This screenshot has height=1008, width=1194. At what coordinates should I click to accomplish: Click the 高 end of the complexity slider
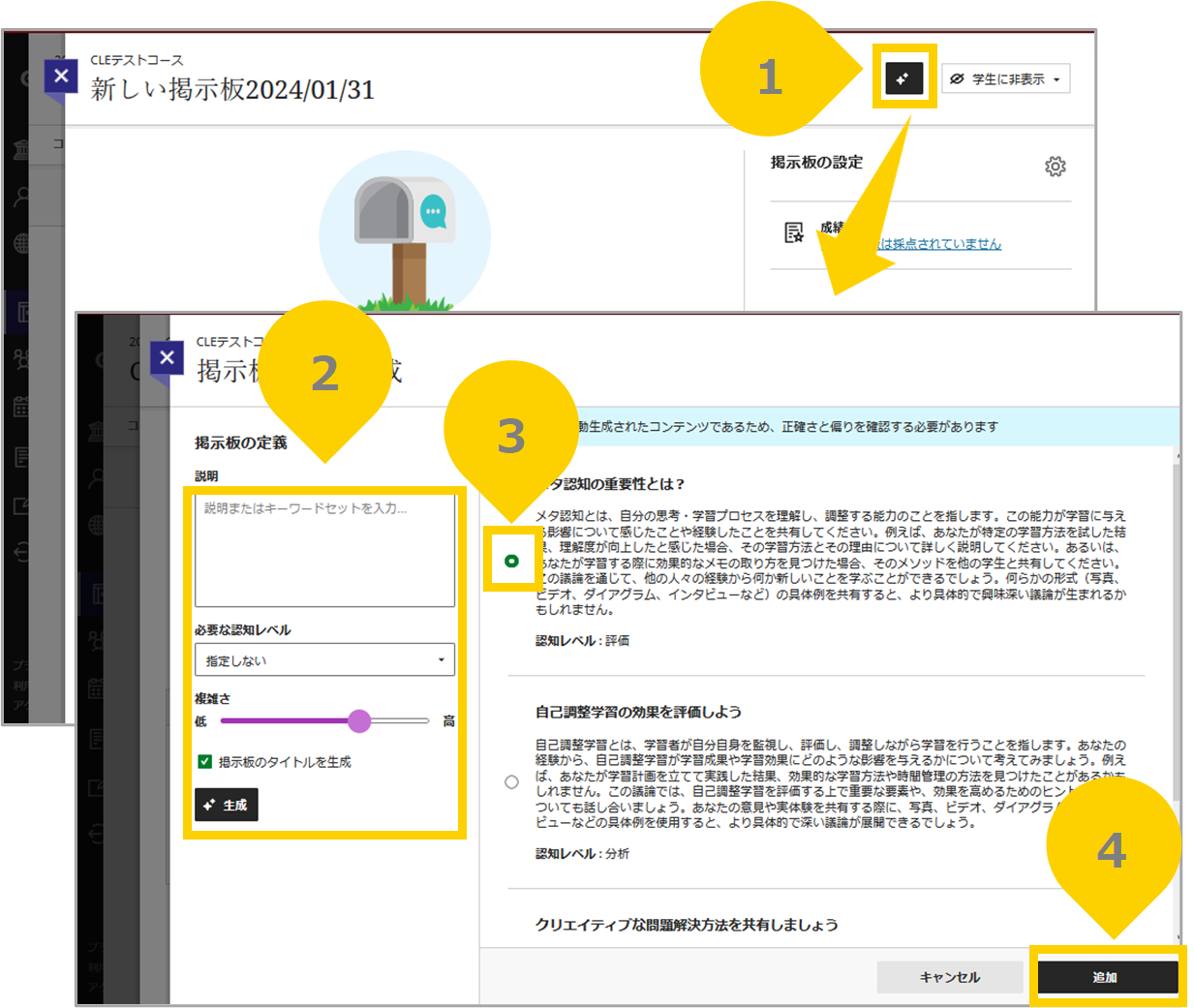pyautogui.click(x=448, y=721)
